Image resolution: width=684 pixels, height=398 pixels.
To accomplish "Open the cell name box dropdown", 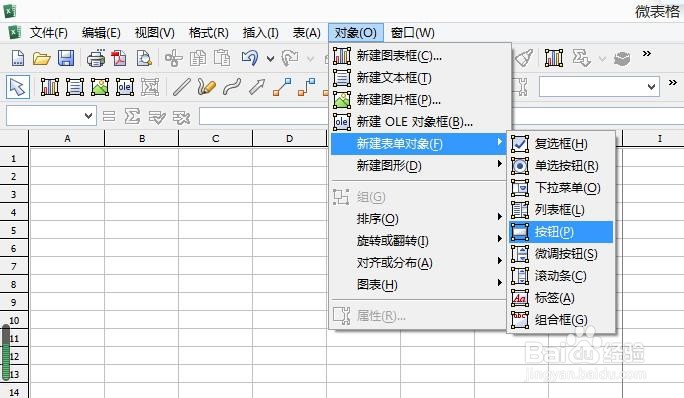I will [x=89, y=116].
